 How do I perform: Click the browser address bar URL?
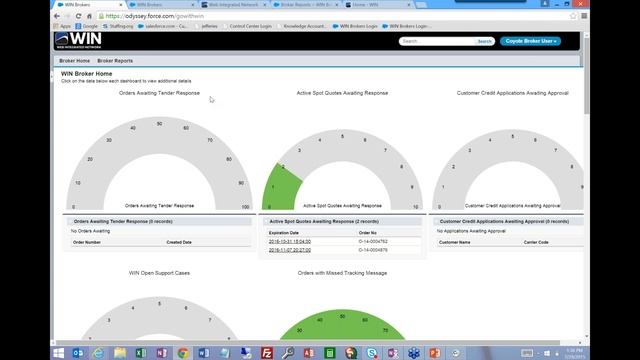155,16
